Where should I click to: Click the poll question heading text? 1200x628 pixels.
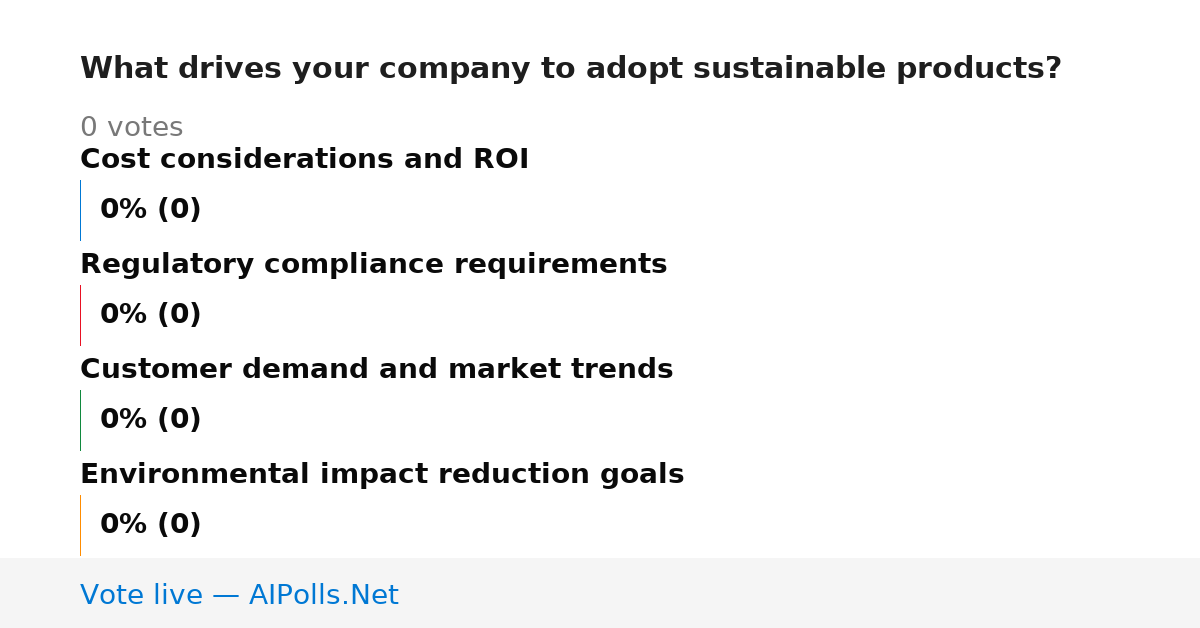click(x=570, y=69)
